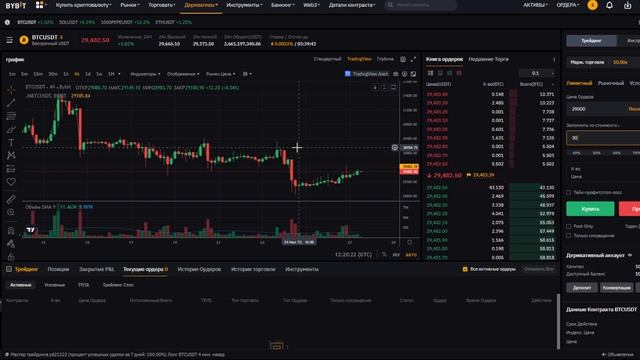Viewport: 640px width, 360px height.
Task: Click the keep-drawing pencil lock icon
Action: (x=11, y=244)
